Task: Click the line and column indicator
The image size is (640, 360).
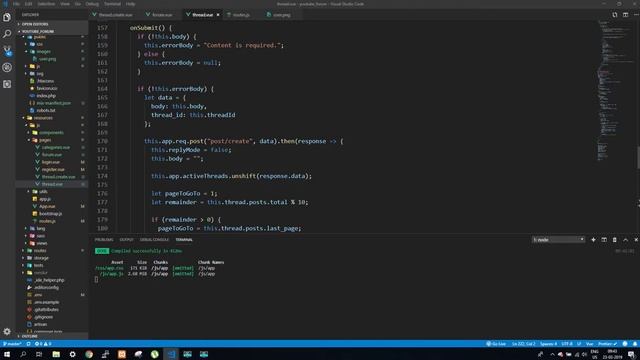Action: (523, 344)
